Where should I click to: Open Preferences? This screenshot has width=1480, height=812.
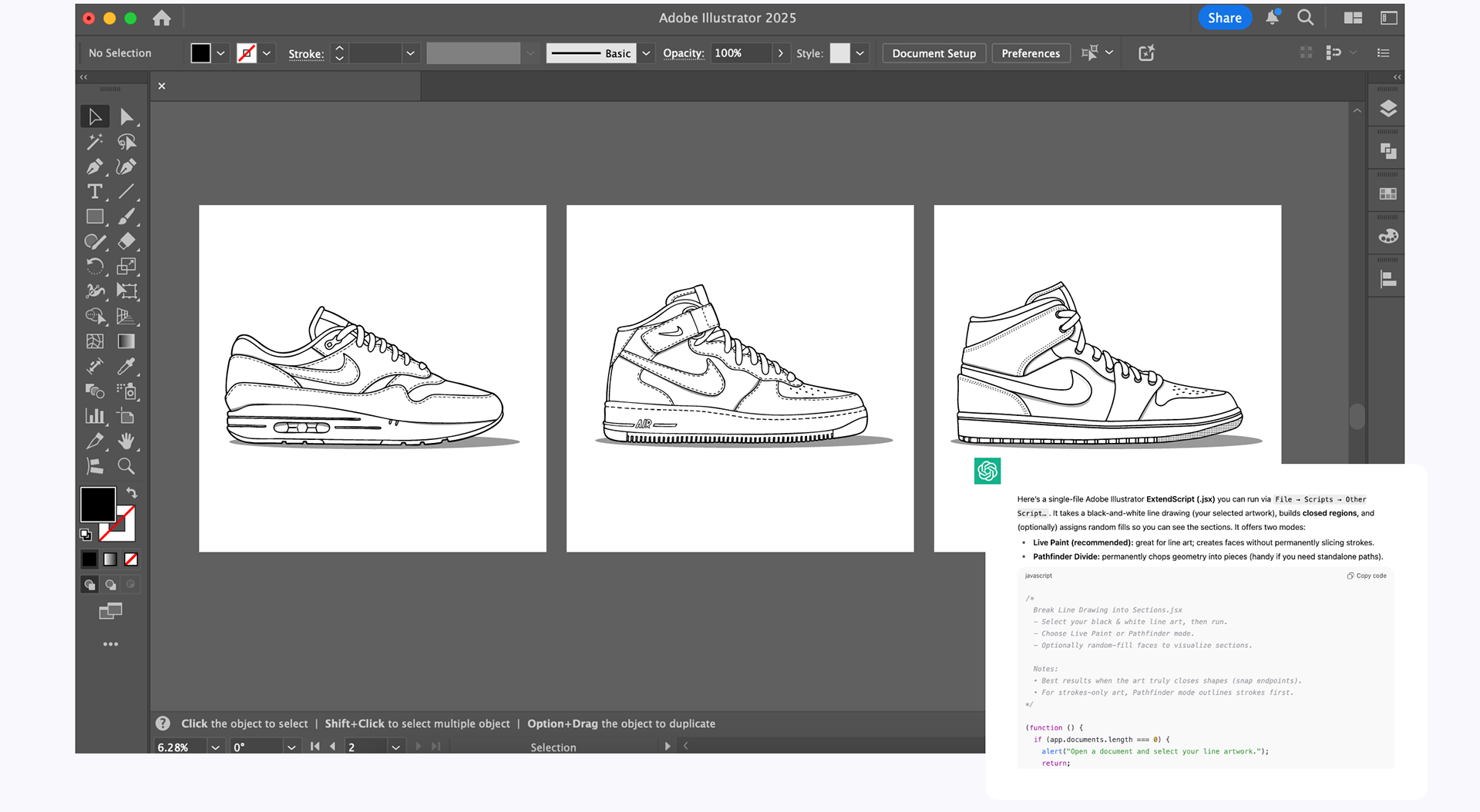(1031, 53)
